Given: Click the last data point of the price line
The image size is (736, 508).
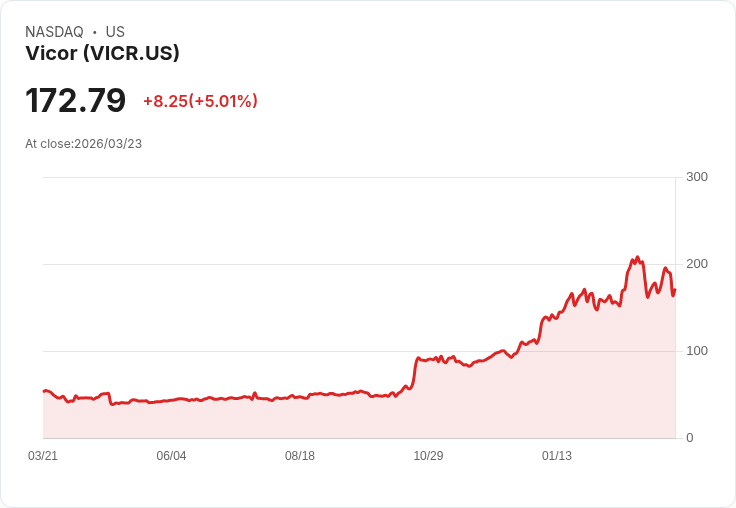Looking at the screenshot, I should 675,290.
